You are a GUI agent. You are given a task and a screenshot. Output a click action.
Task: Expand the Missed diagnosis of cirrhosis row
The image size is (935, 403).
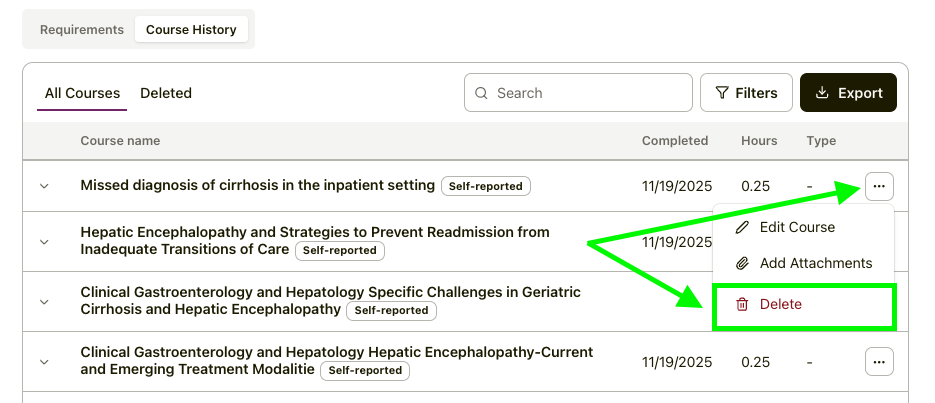point(44,186)
